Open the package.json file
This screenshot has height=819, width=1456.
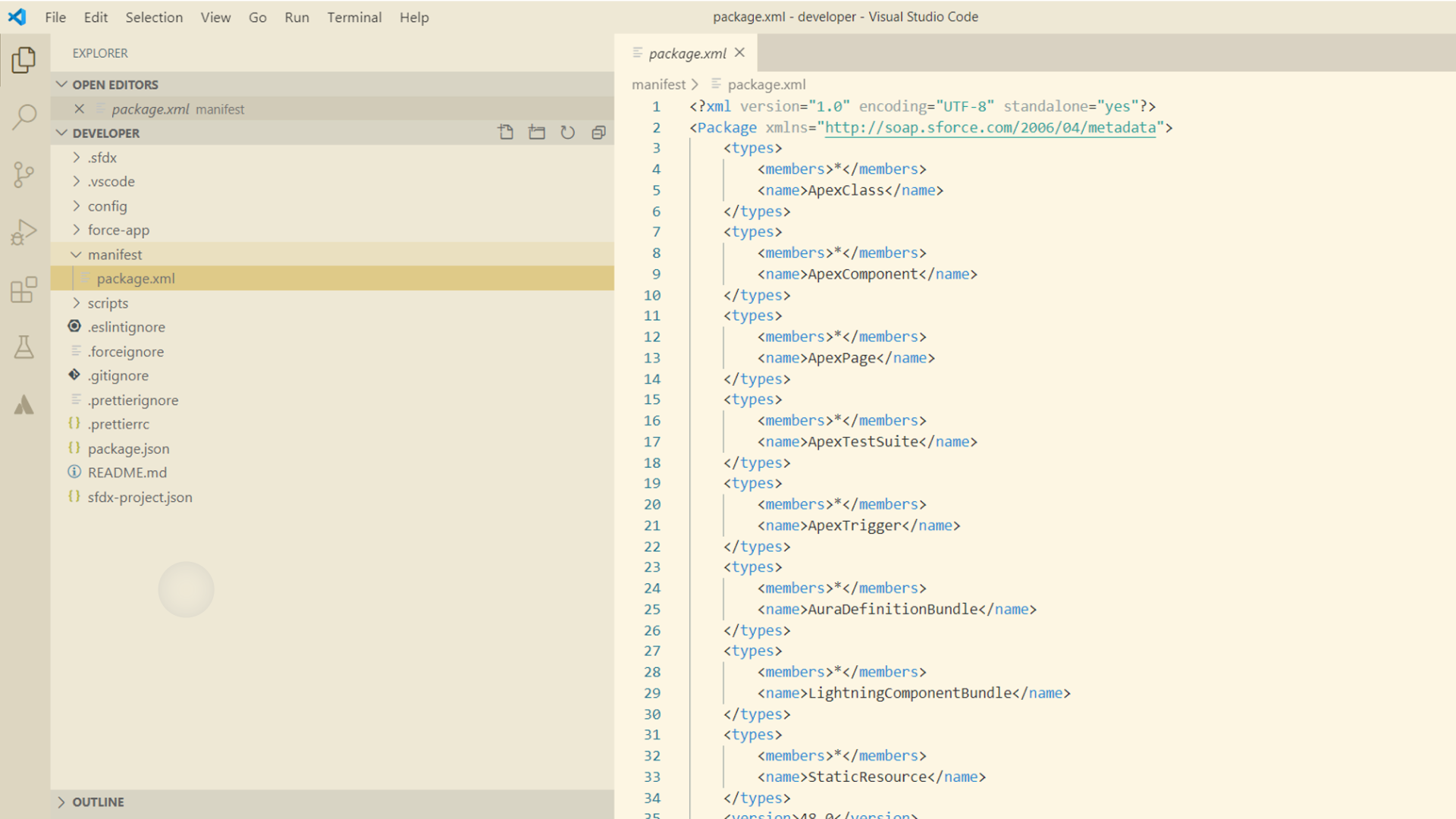pyautogui.click(x=333, y=448)
